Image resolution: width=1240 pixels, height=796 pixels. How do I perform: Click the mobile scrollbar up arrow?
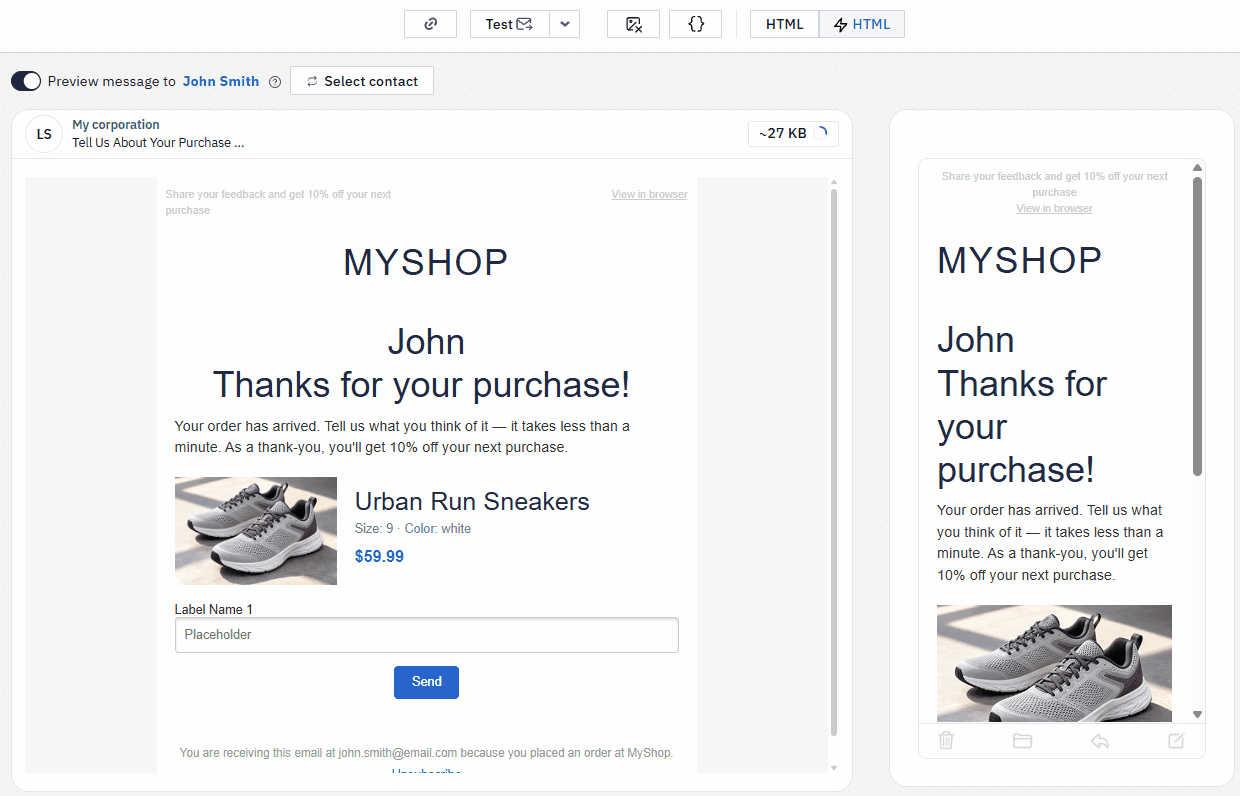click(x=1197, y=167)
